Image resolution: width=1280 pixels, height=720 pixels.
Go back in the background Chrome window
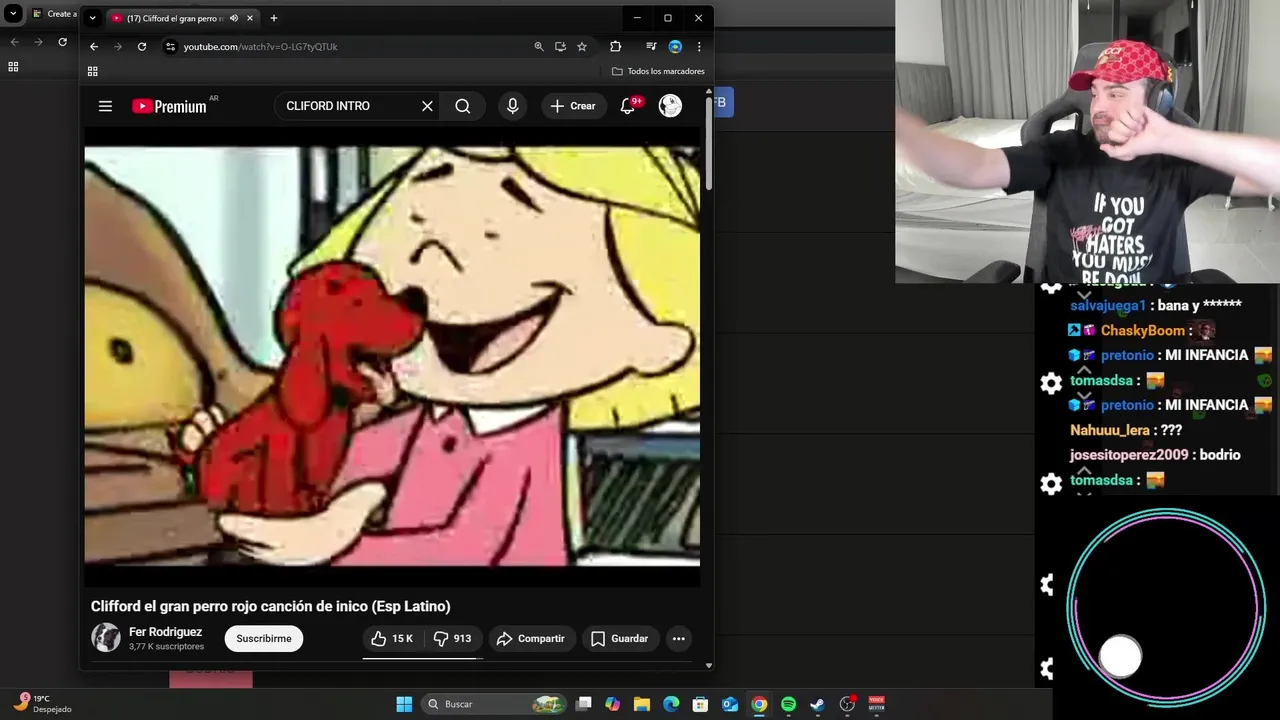pos(14,42)
